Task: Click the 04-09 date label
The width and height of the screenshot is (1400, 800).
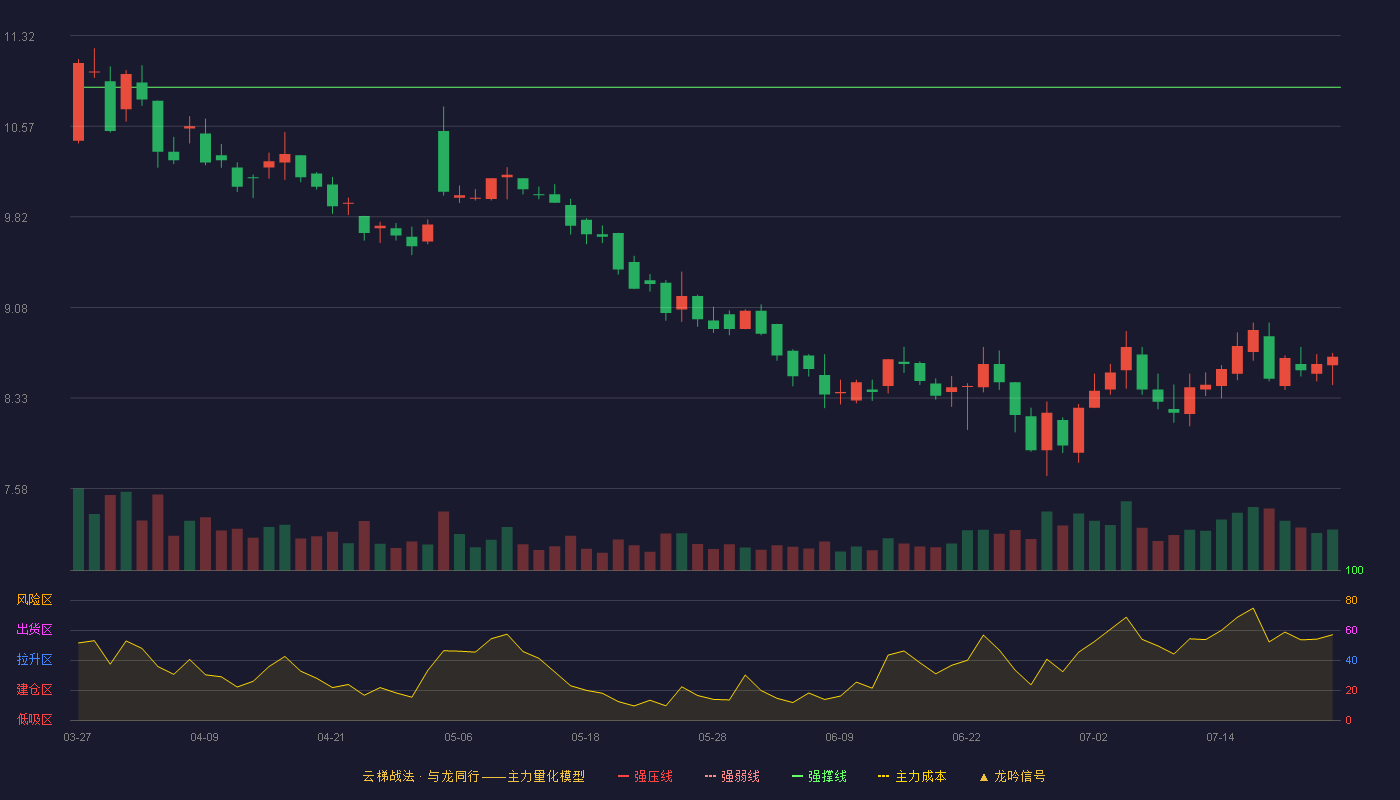Action: (x=204, y=737)
